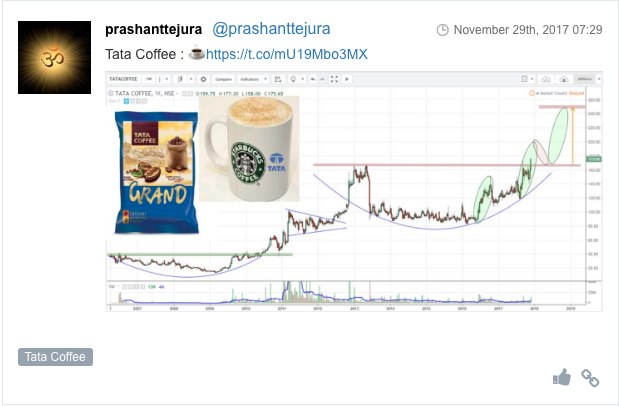The height and width of the screenshot is (406, 619).
Task: Click the November 29th, 2017 timestamp
Action: pyautogui.click(x=528, y=30)
